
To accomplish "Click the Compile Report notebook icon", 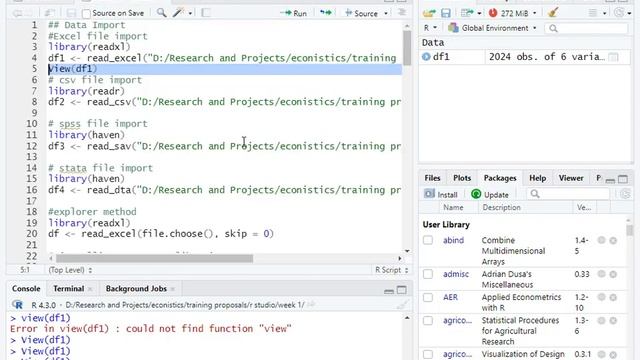I will pos(206,13).
